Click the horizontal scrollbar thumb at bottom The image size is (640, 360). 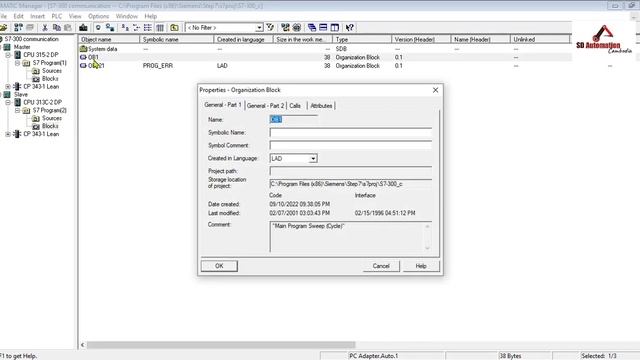tap(221, 345)
